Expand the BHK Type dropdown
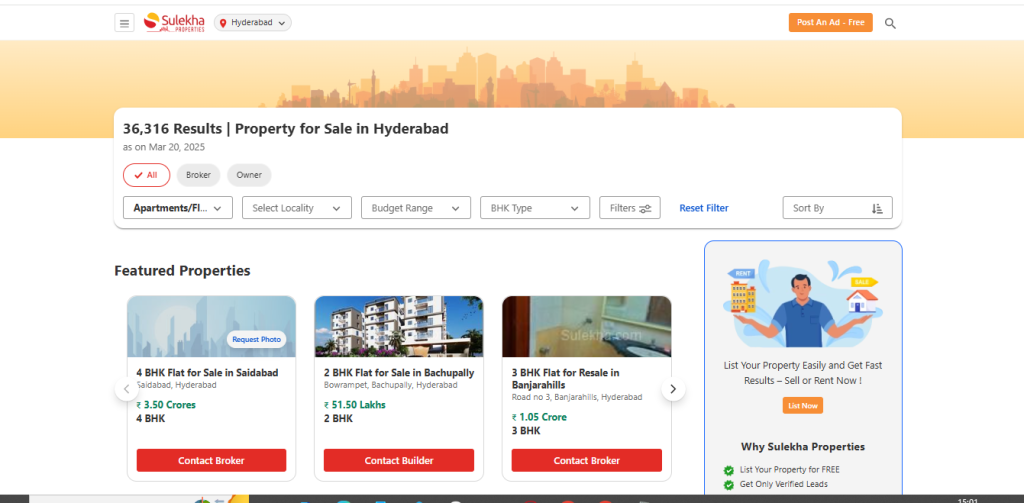The image size is (1024, 503). pos(535,208)
